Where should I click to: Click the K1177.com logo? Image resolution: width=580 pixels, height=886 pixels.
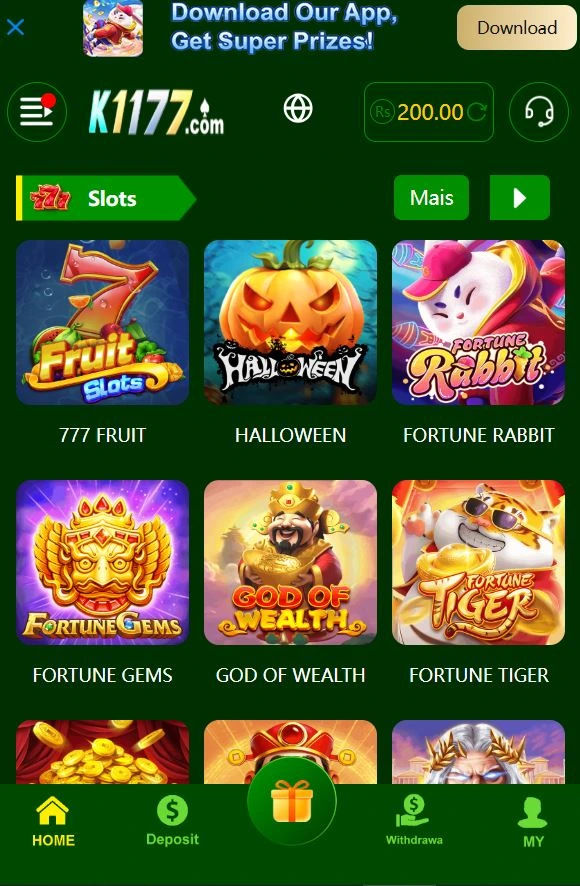156,112
